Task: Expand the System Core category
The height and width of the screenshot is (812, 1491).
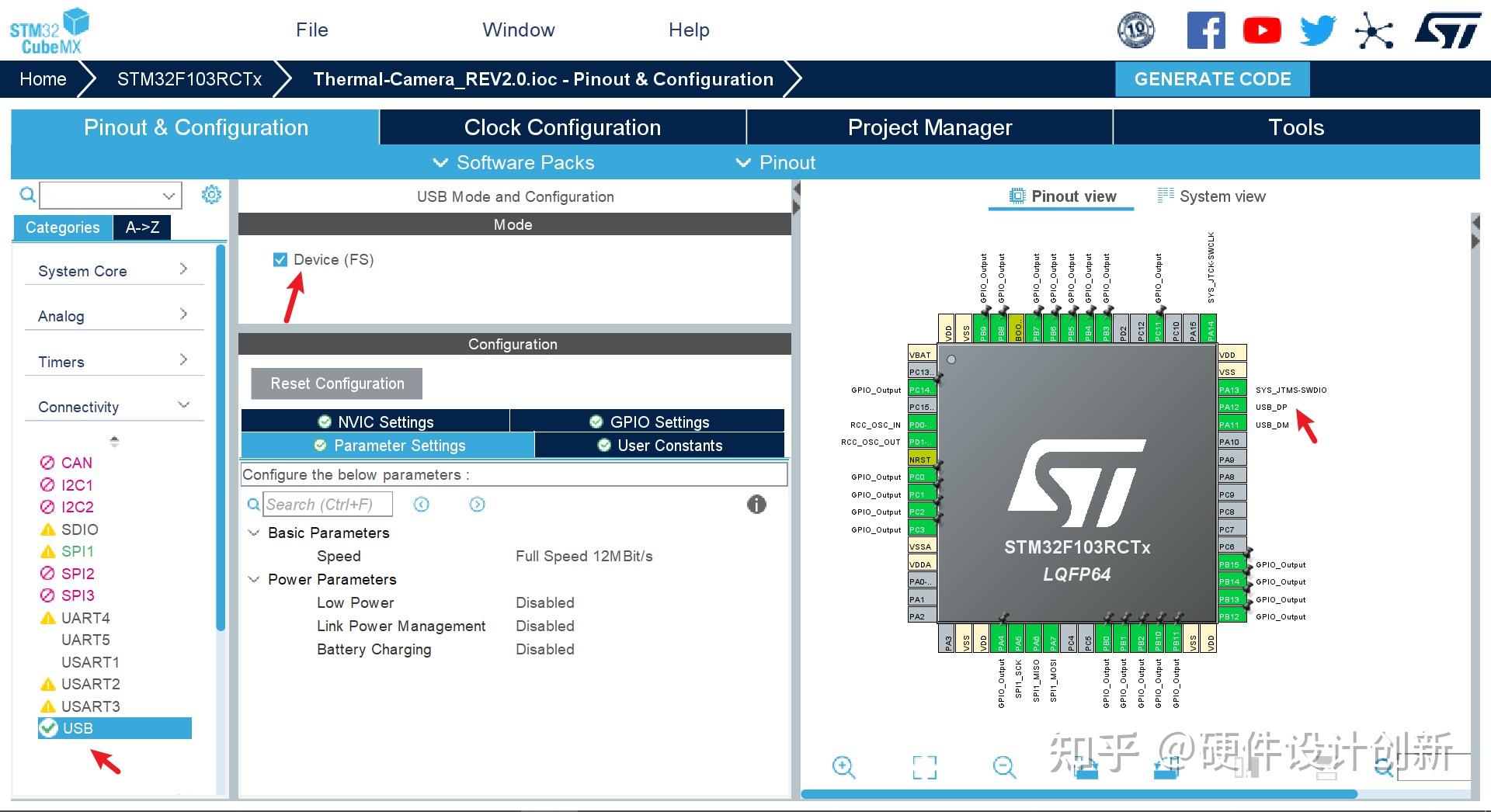Action: 183,269
